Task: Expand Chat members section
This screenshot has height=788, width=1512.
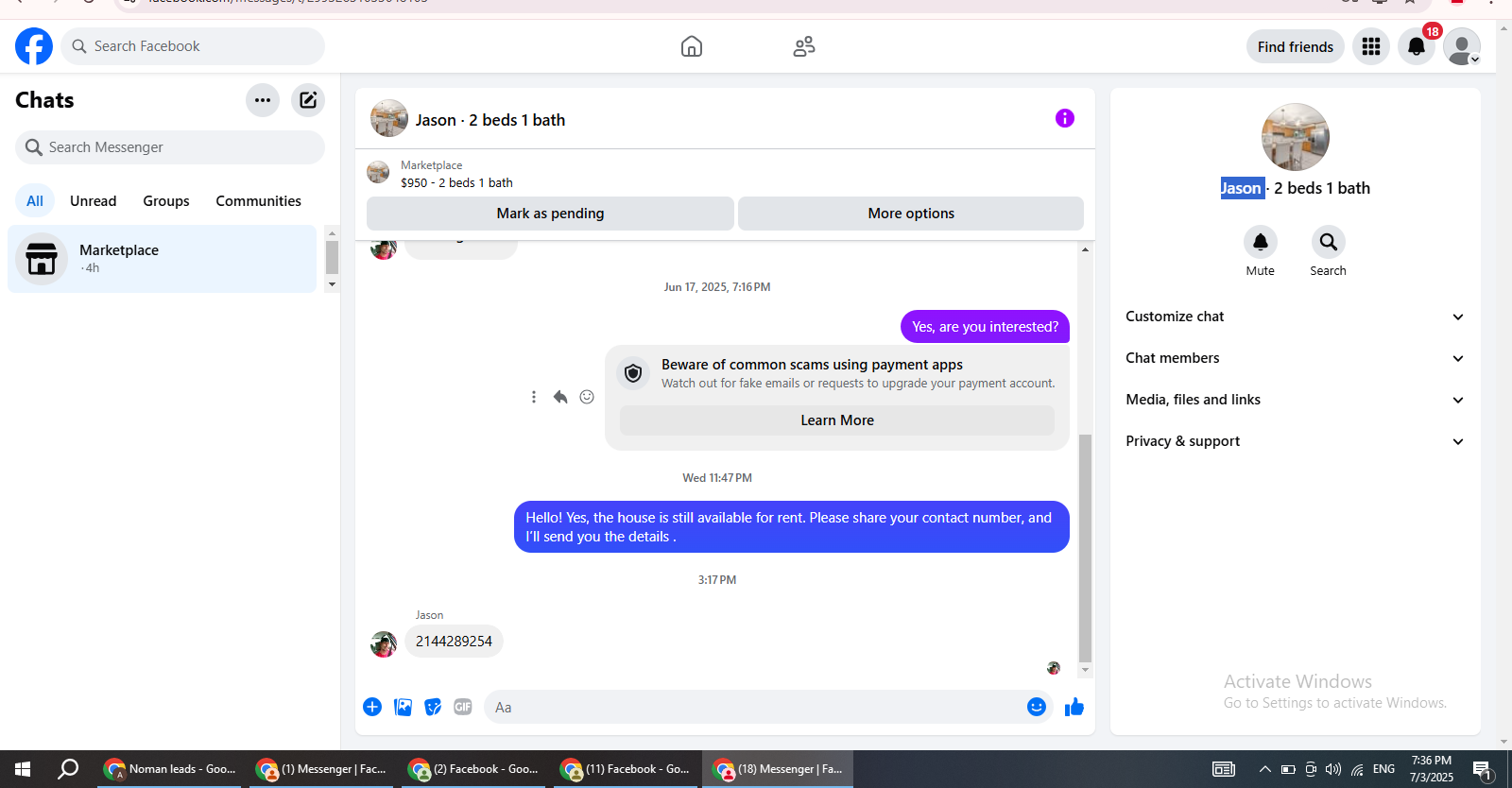Action: point(1295,358)
